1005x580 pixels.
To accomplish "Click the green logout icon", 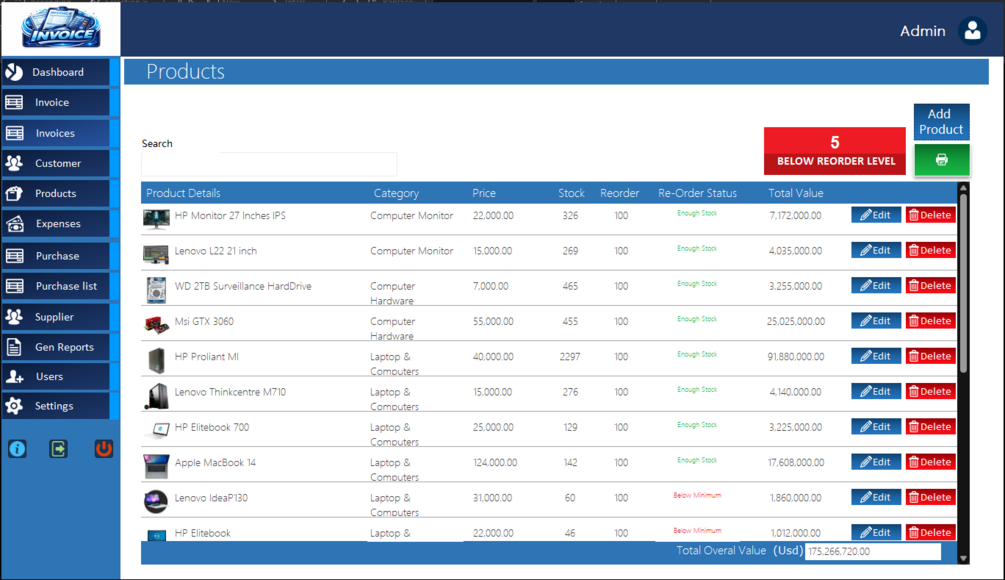I will (58, 449).
